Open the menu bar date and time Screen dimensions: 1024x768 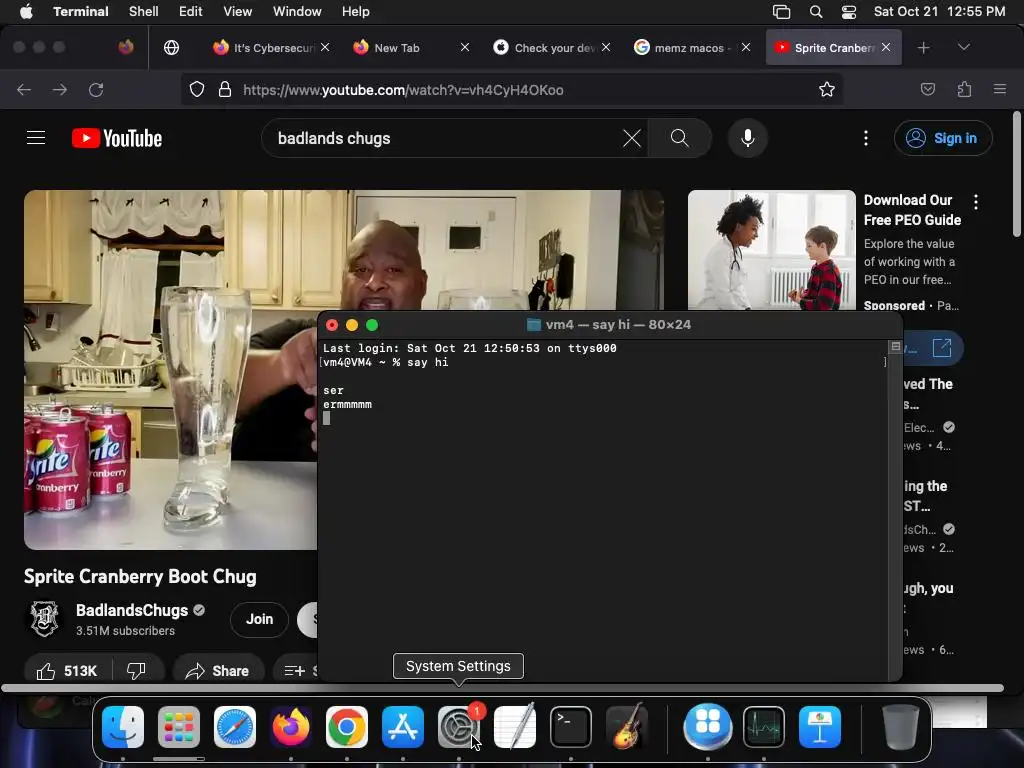coord(939,12)
